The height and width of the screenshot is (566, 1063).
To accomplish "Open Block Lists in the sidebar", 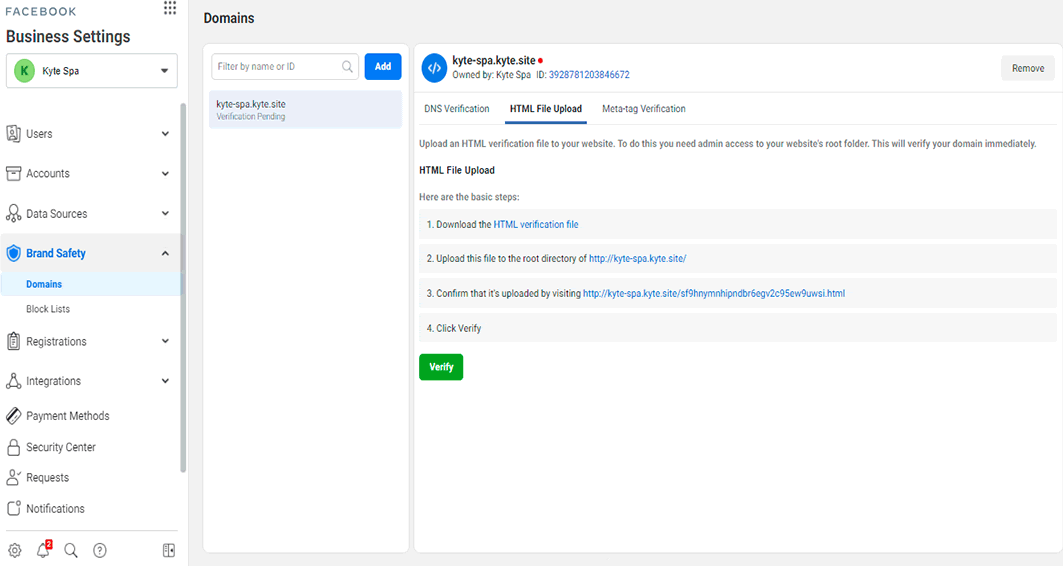I will pyautogui.click(x=48, y=308).
